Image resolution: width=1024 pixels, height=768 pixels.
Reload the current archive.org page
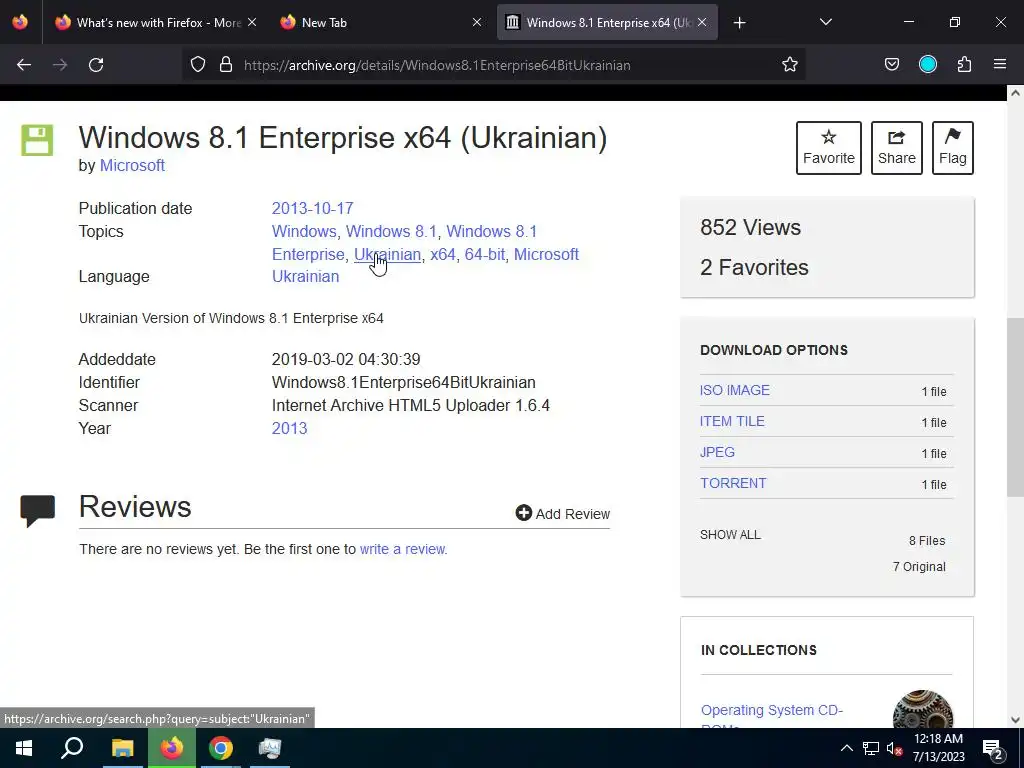click(x=96, y=65)
